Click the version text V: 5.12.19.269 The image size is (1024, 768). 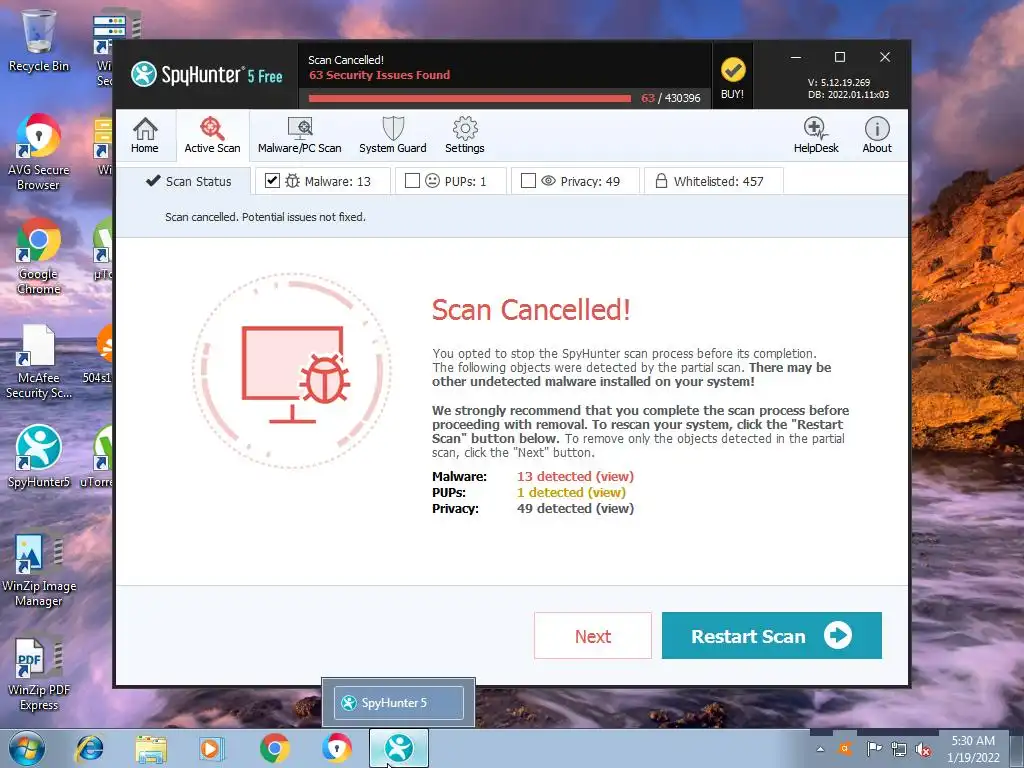[x=839, y=83]
